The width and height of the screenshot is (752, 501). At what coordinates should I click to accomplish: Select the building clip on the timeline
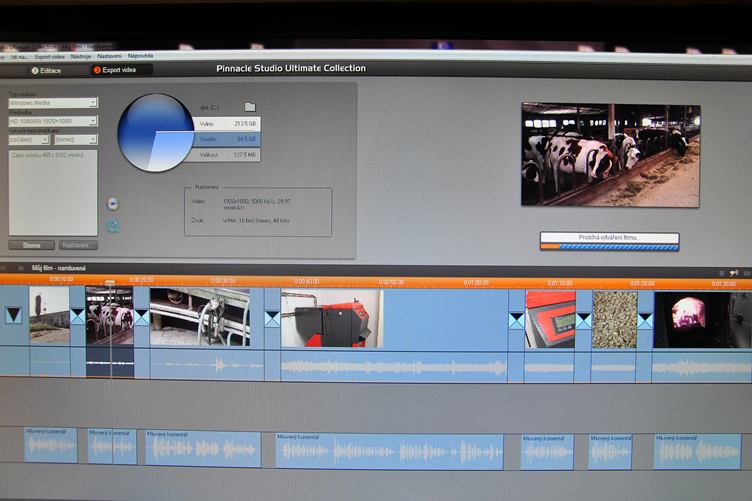click(49, 314)
